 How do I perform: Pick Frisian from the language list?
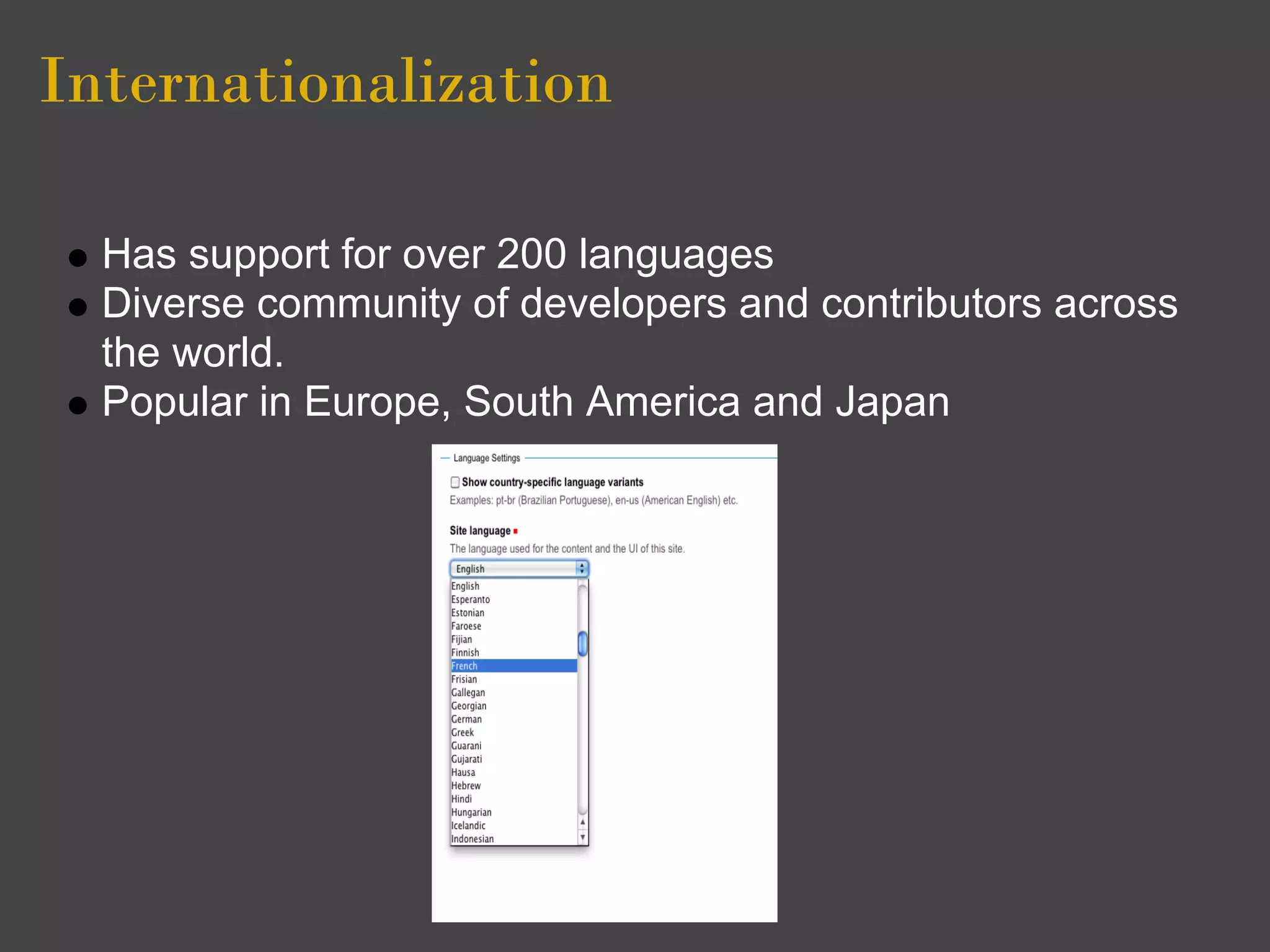pyautogui.click(x=513, y=679)
